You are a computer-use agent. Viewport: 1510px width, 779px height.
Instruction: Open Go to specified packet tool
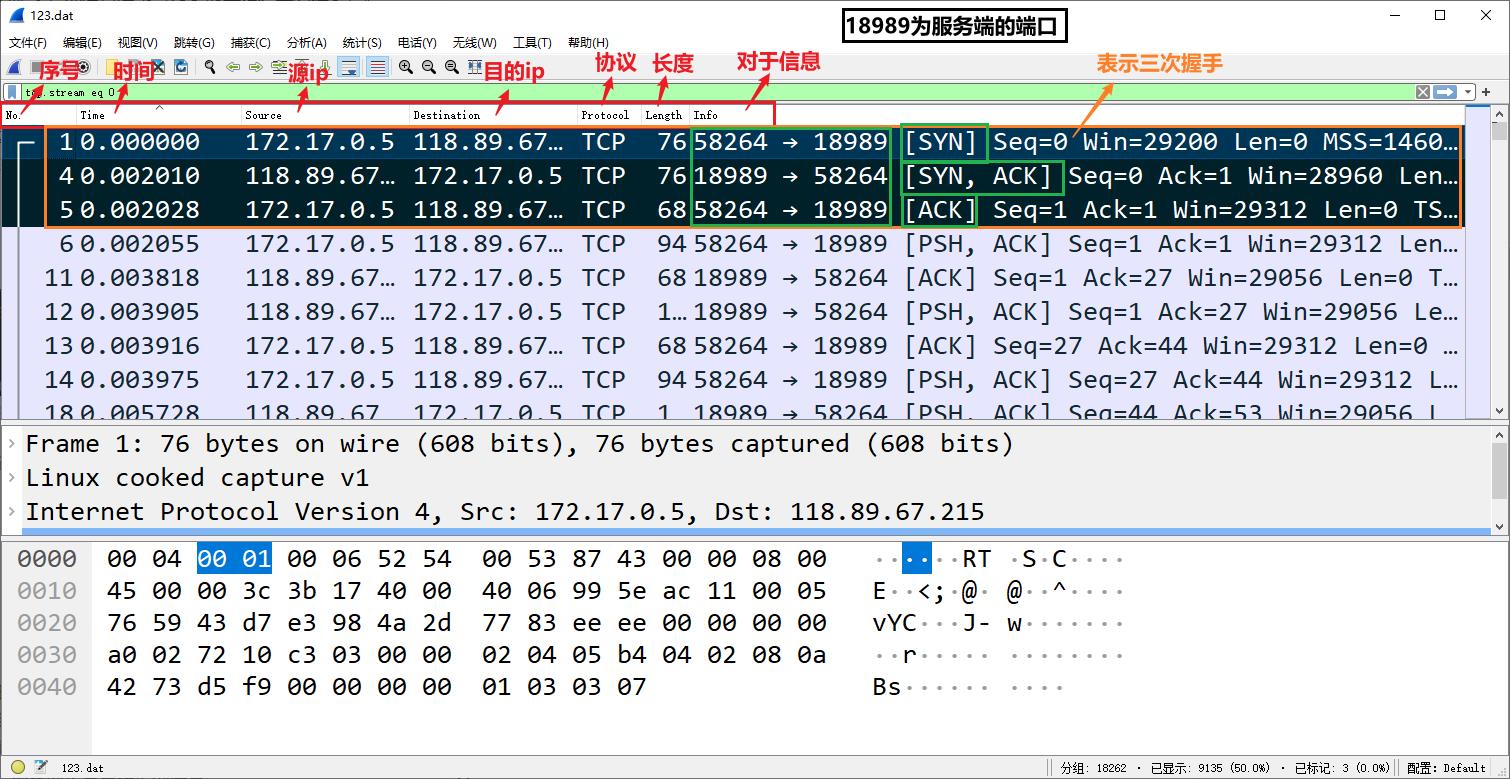279,67
